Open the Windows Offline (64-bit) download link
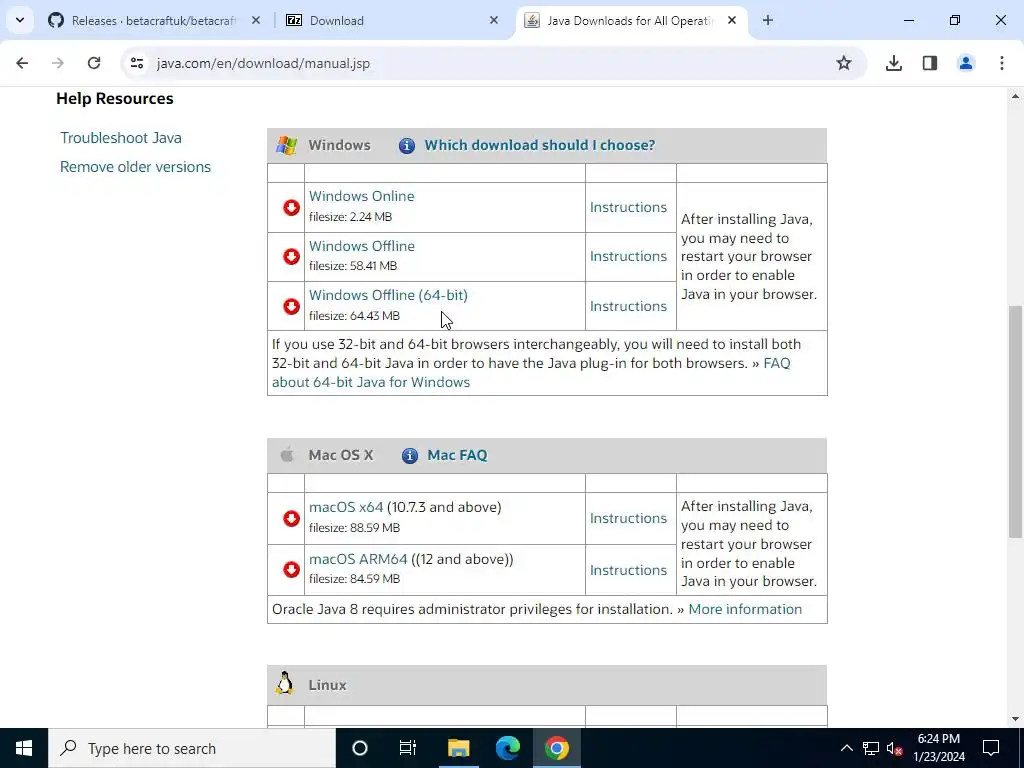Viewport: 1024px width, 768px height. pos(389,295)
